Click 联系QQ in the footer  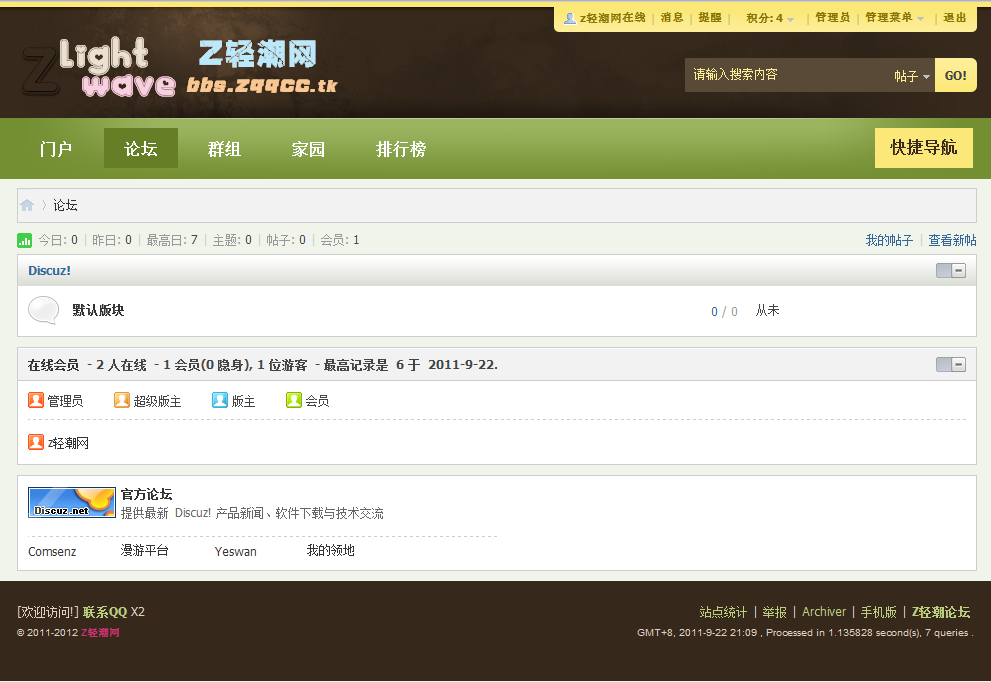click(x=105, y=612)
